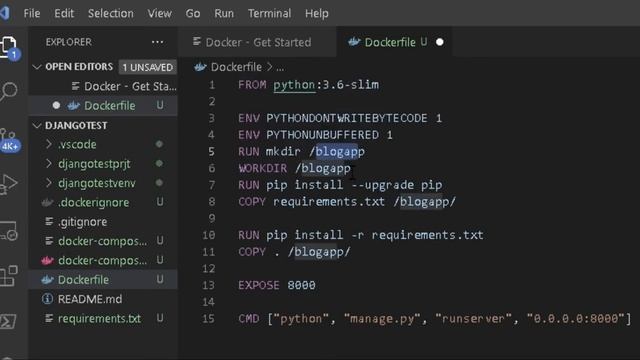640x360 pixels.
Task: Click the unsaved dot on Dockerfile tab
Action: [440, 42]
